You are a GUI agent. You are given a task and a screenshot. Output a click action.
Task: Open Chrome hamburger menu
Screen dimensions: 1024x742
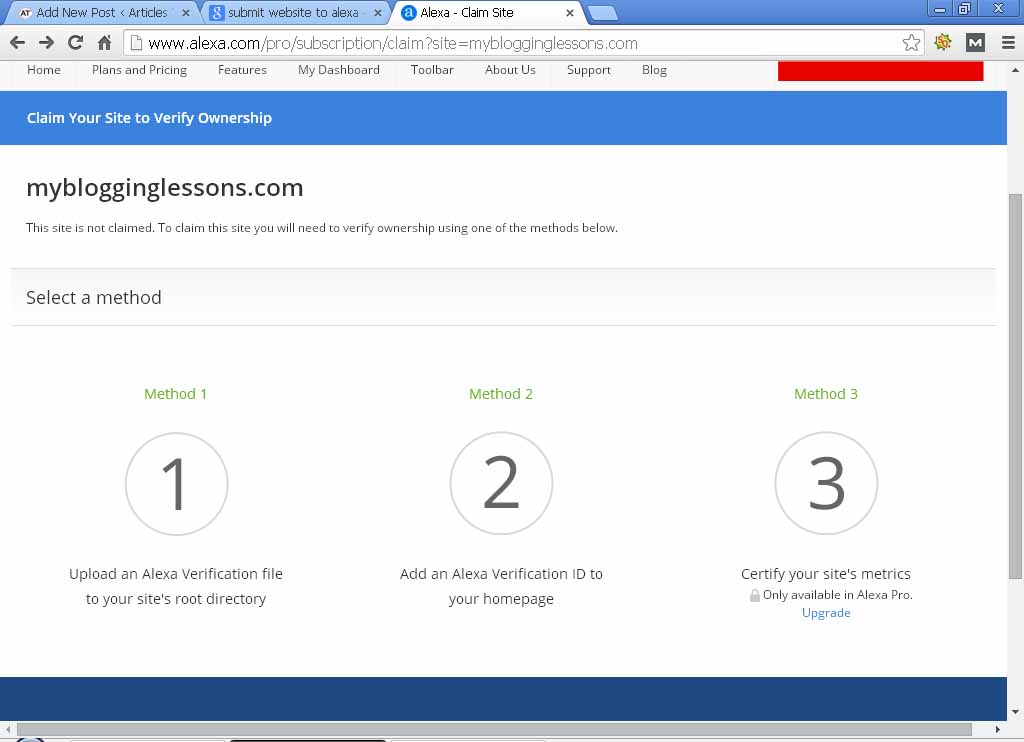click(1008, 43)
